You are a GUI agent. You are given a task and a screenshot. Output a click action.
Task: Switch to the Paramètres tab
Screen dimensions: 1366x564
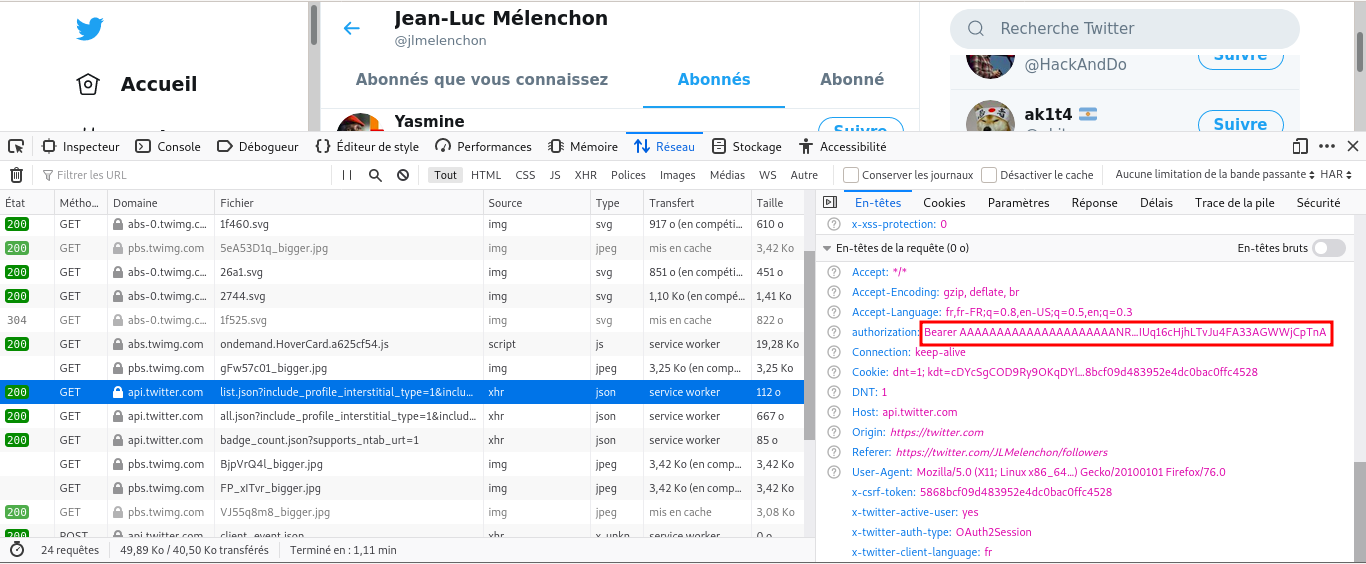click(x=1019, y=203)
